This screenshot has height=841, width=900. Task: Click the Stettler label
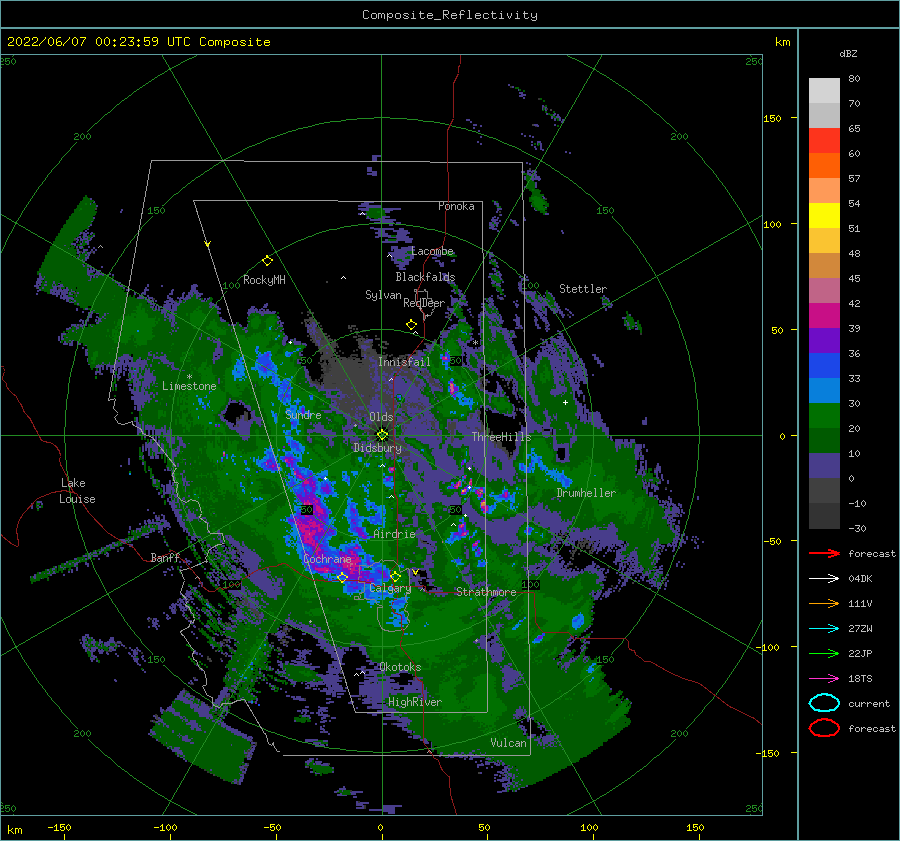tap(583, 289)
